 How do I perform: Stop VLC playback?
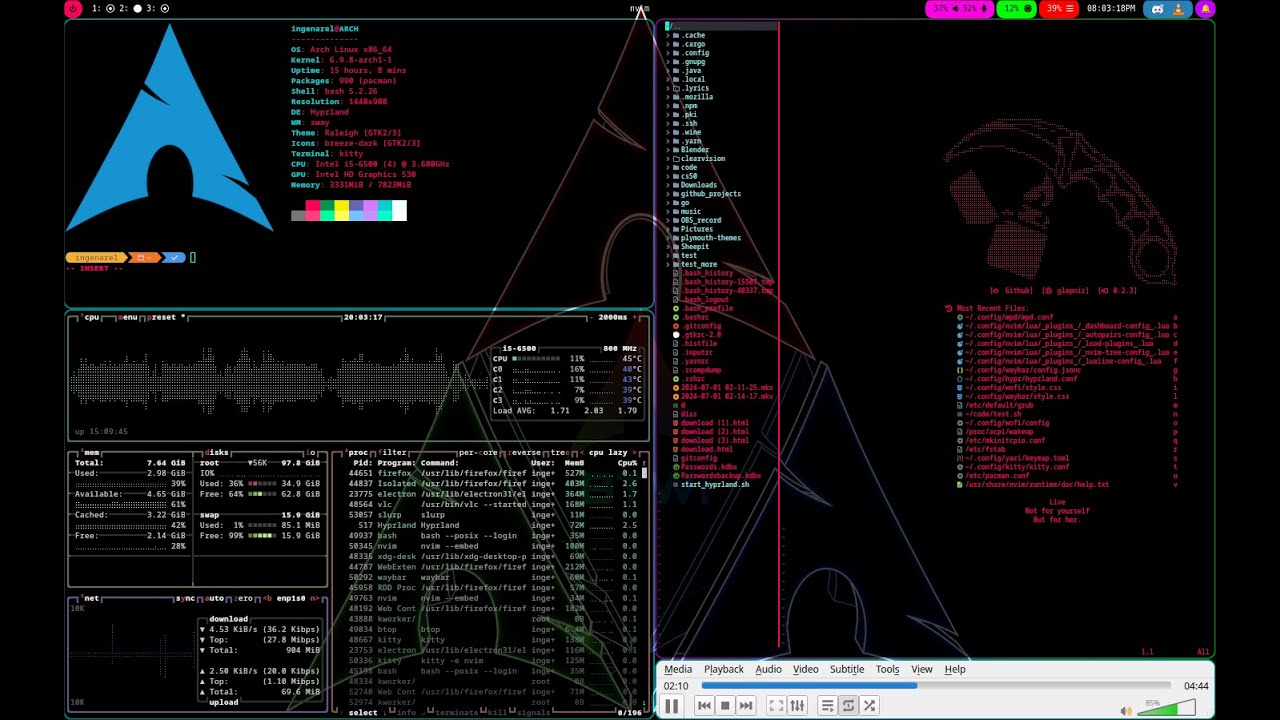pos(725,706)
